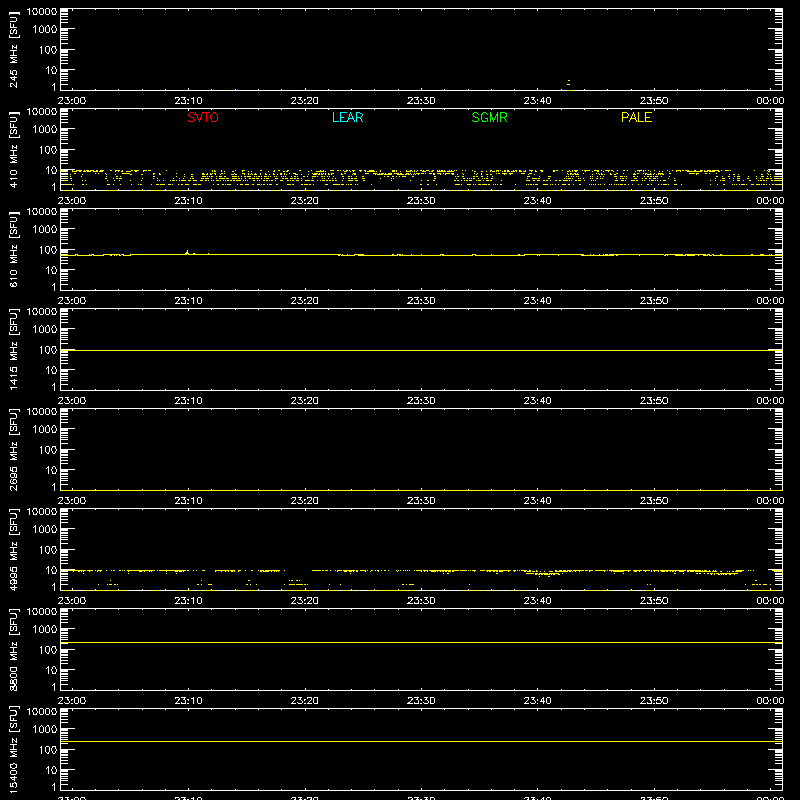800x800 pixels.
Task: Click the green SGMR station label
Action: [489, 117]
